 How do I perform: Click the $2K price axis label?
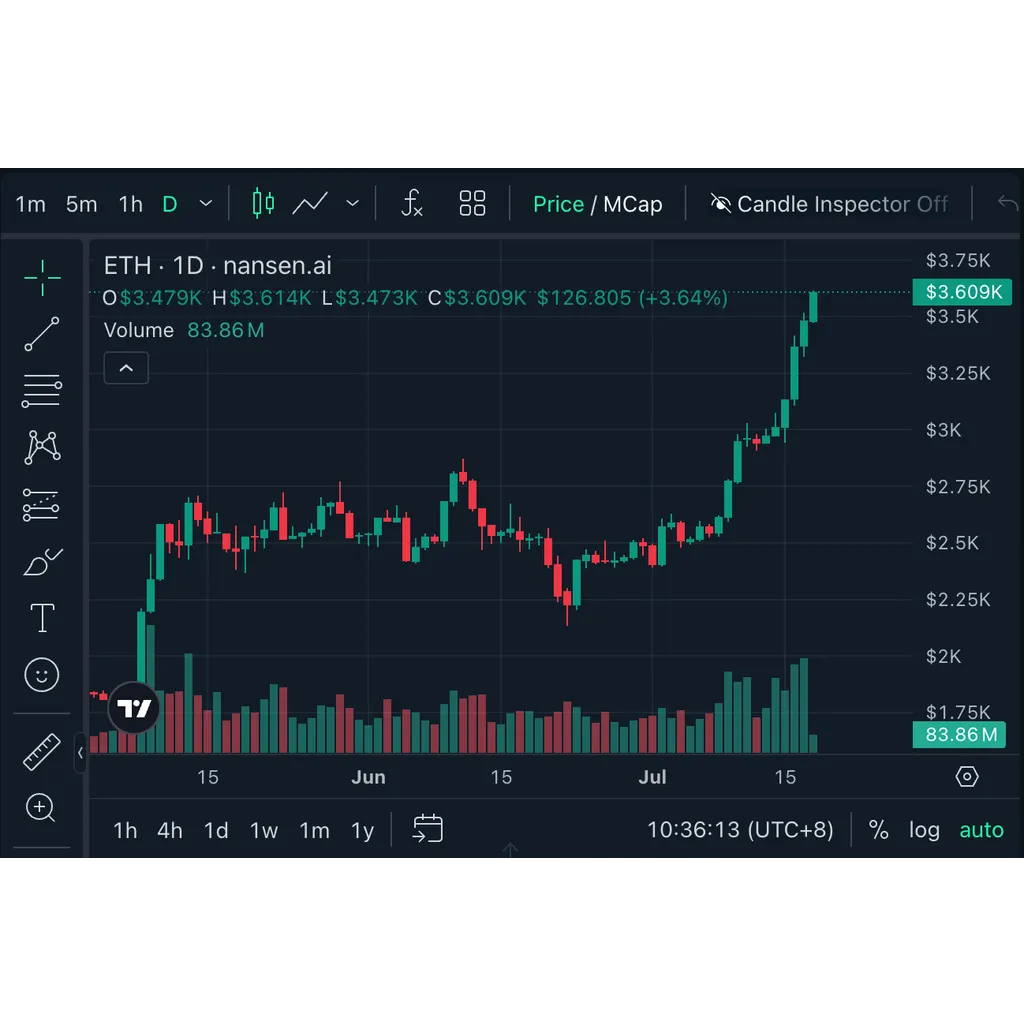point(943,656)
